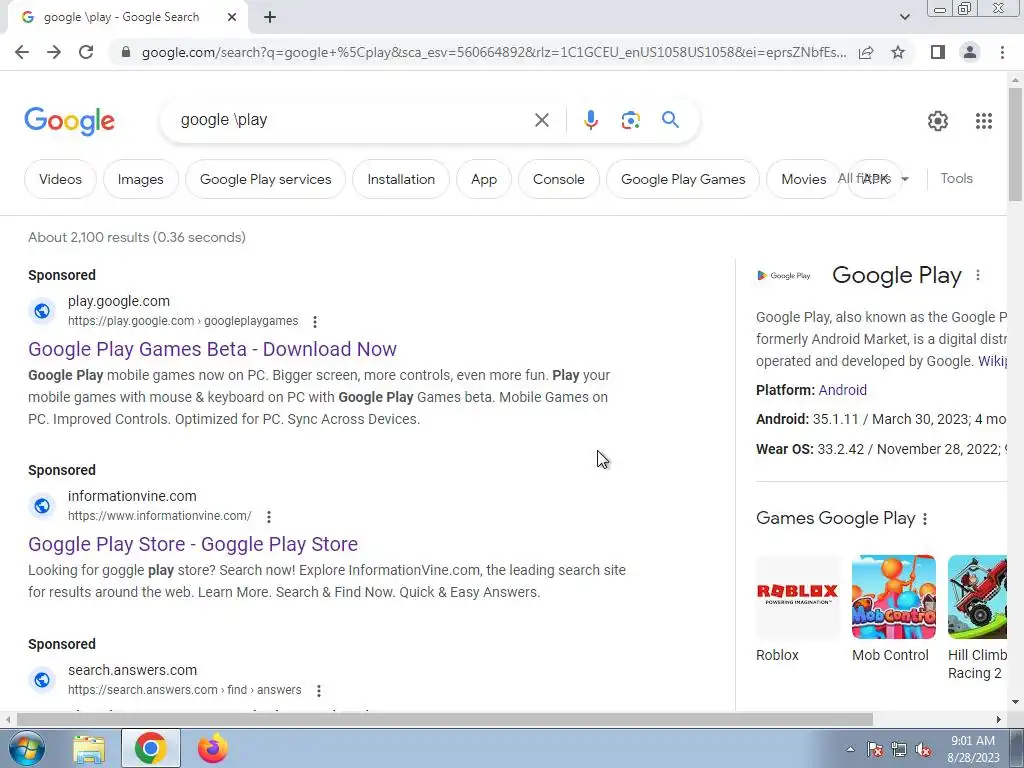1024x768 pixels.
Task: Show hidden system tray icons
Action: click(850, 749)
